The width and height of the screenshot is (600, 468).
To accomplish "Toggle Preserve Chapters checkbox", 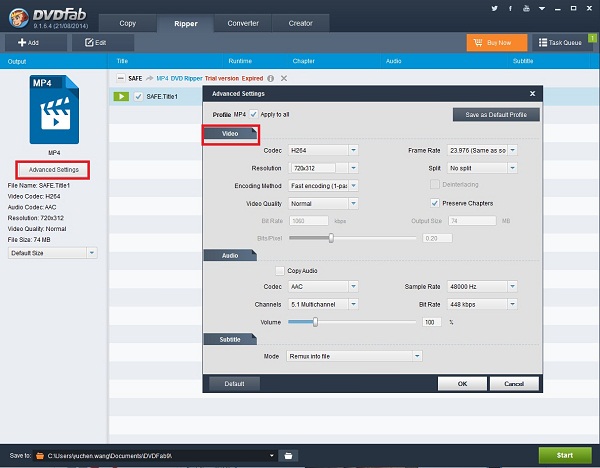I will pyautogui.click(x=435, y=203).
